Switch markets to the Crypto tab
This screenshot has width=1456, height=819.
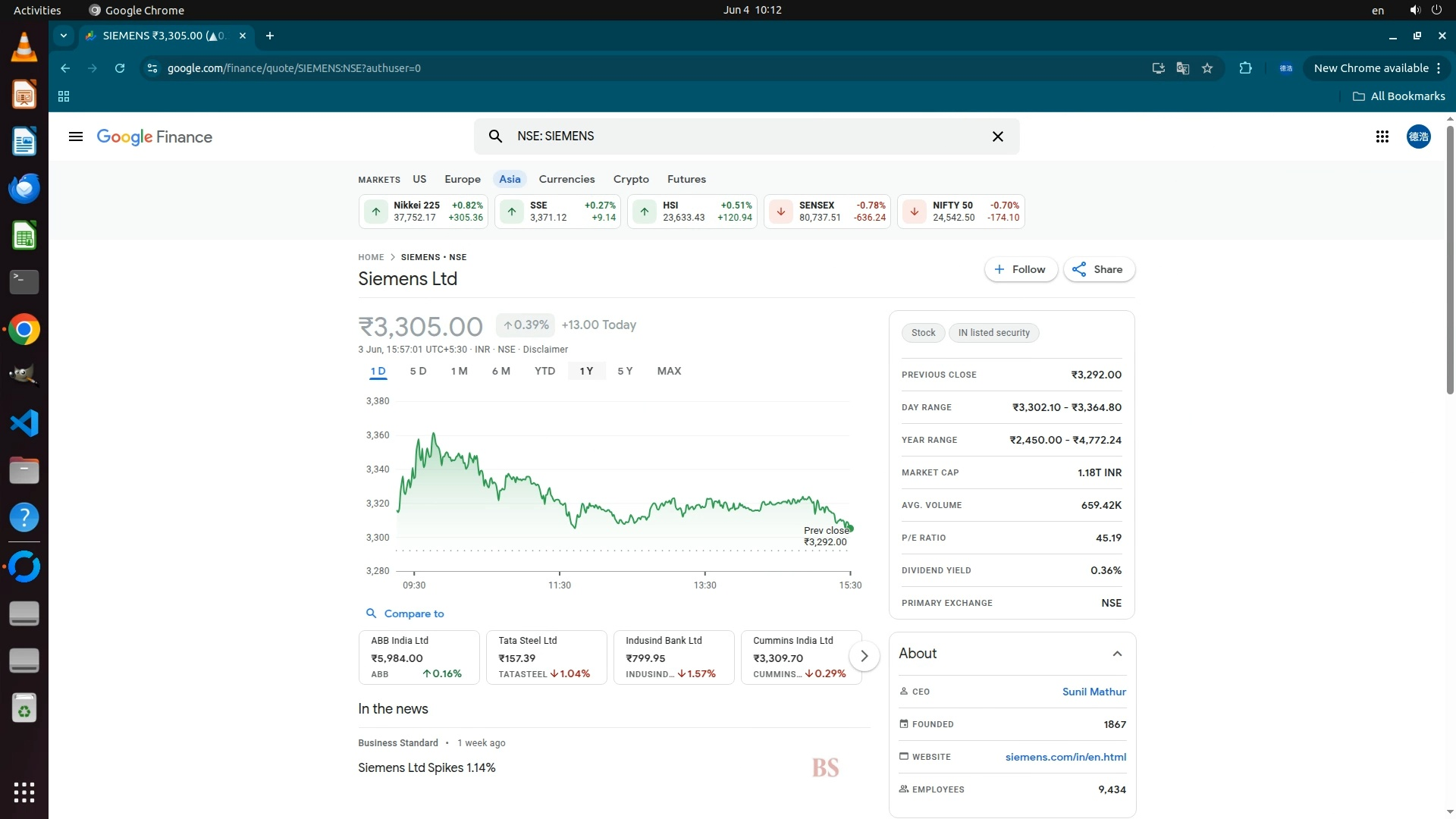click(x=630, y=179)
